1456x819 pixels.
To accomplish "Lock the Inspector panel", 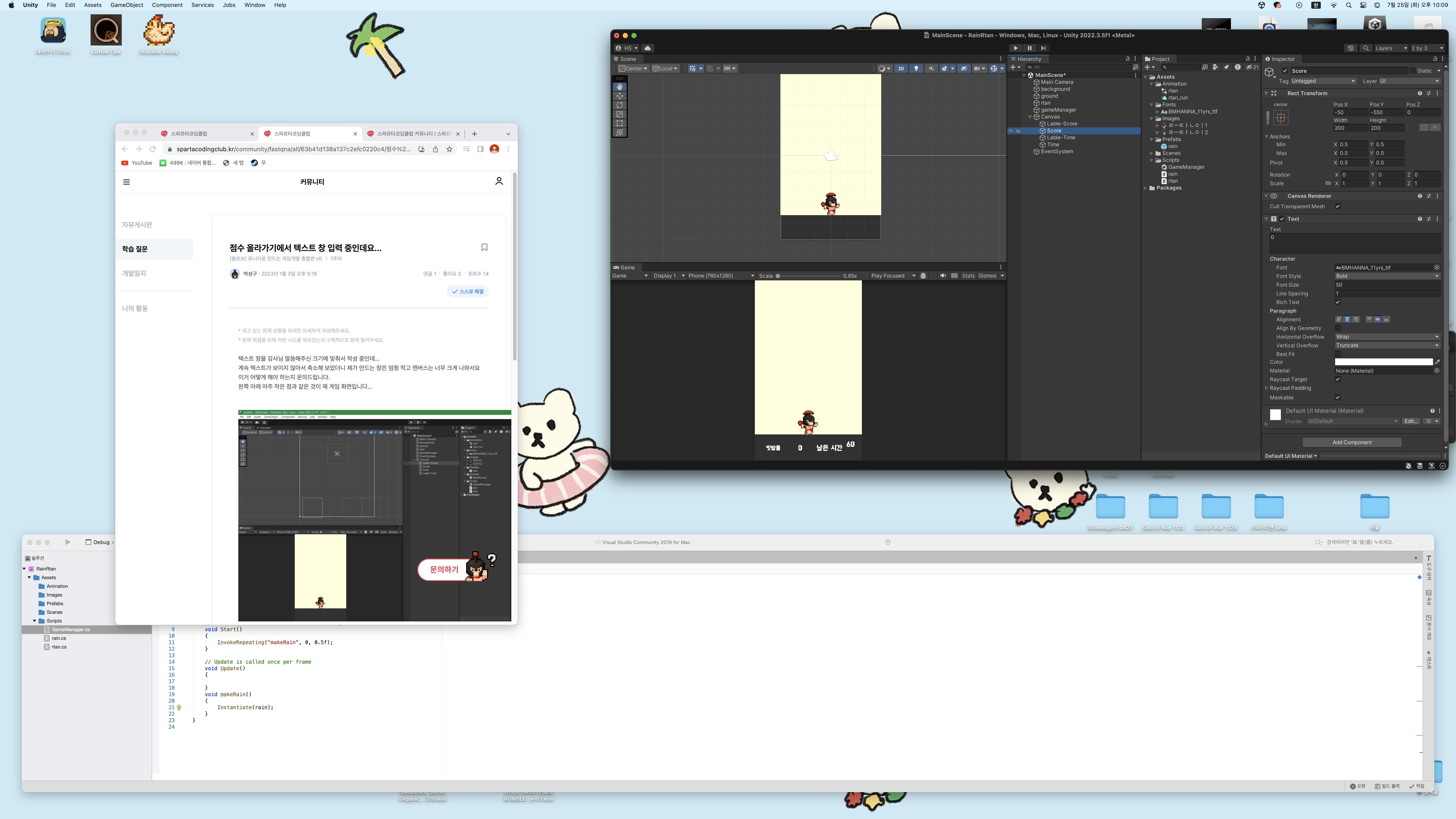I will click(1435, 59).
